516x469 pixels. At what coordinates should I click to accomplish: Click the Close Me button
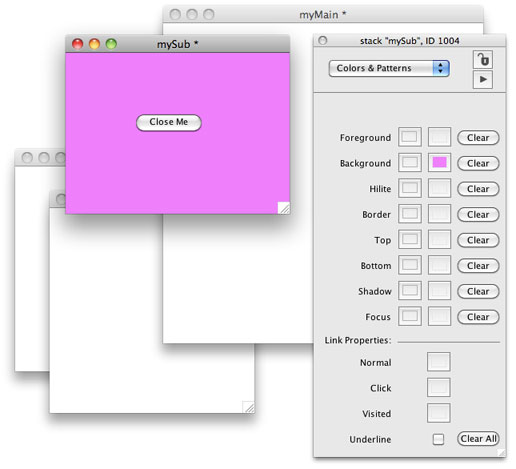click(x=169, y=122)
